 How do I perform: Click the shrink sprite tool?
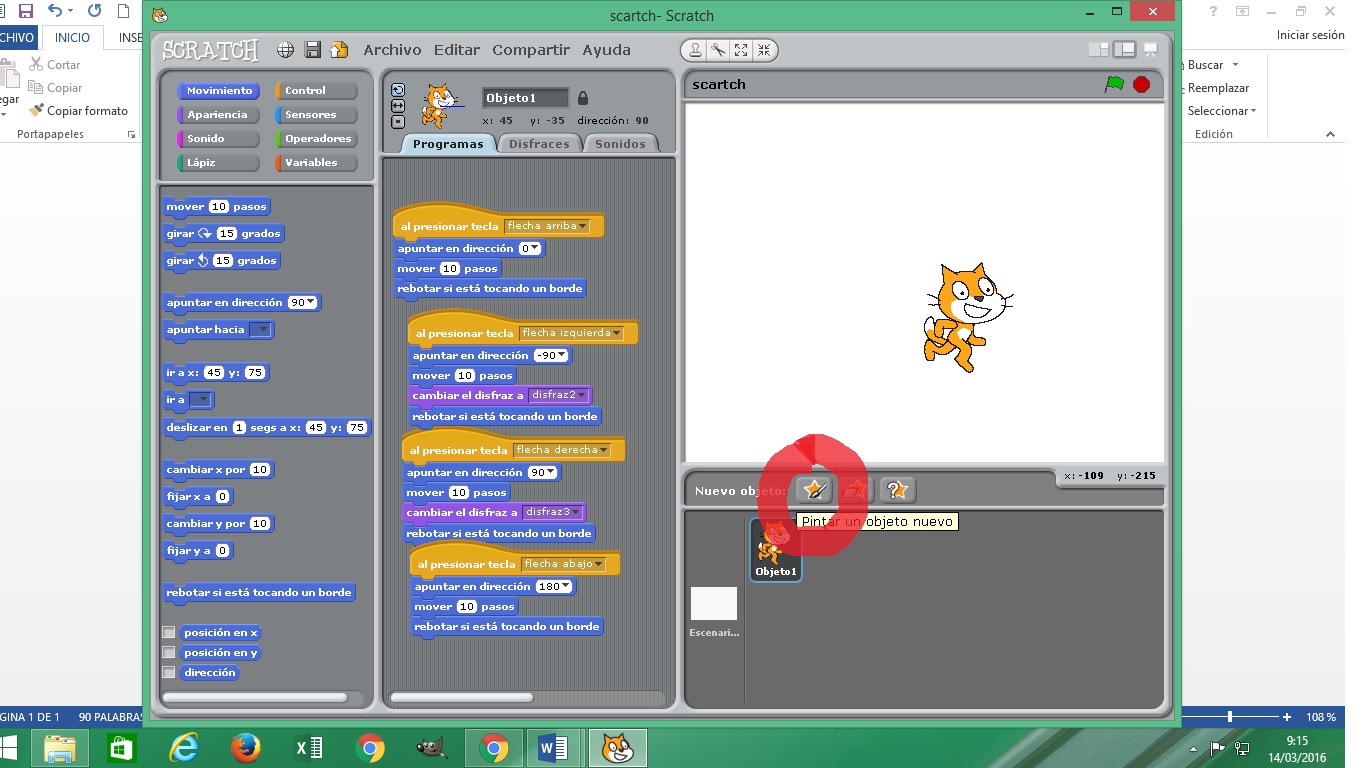point(765,50)
